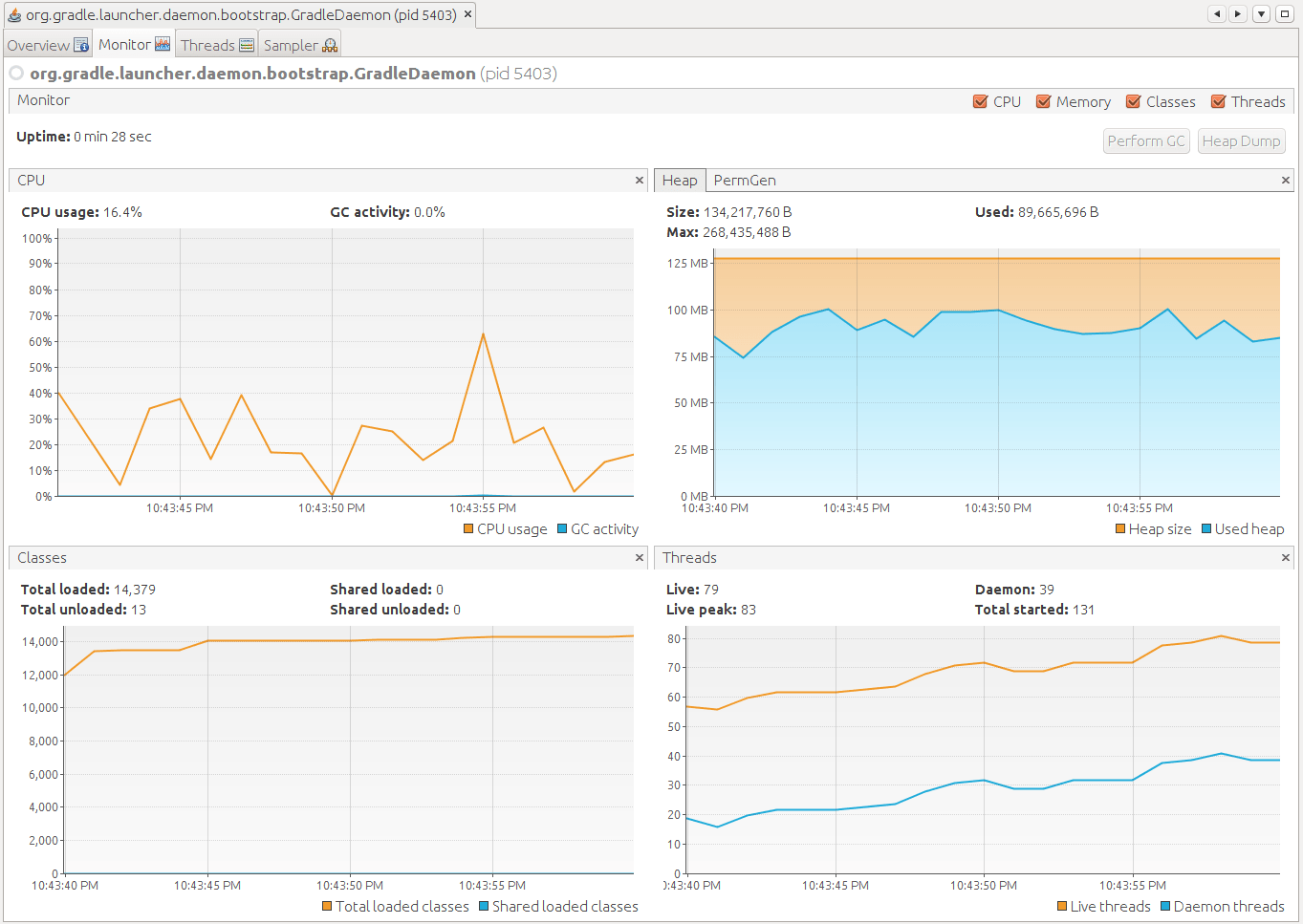
Task: Open the tab list dropdown arrow at top right
Action: click(x=1261, y=13)
